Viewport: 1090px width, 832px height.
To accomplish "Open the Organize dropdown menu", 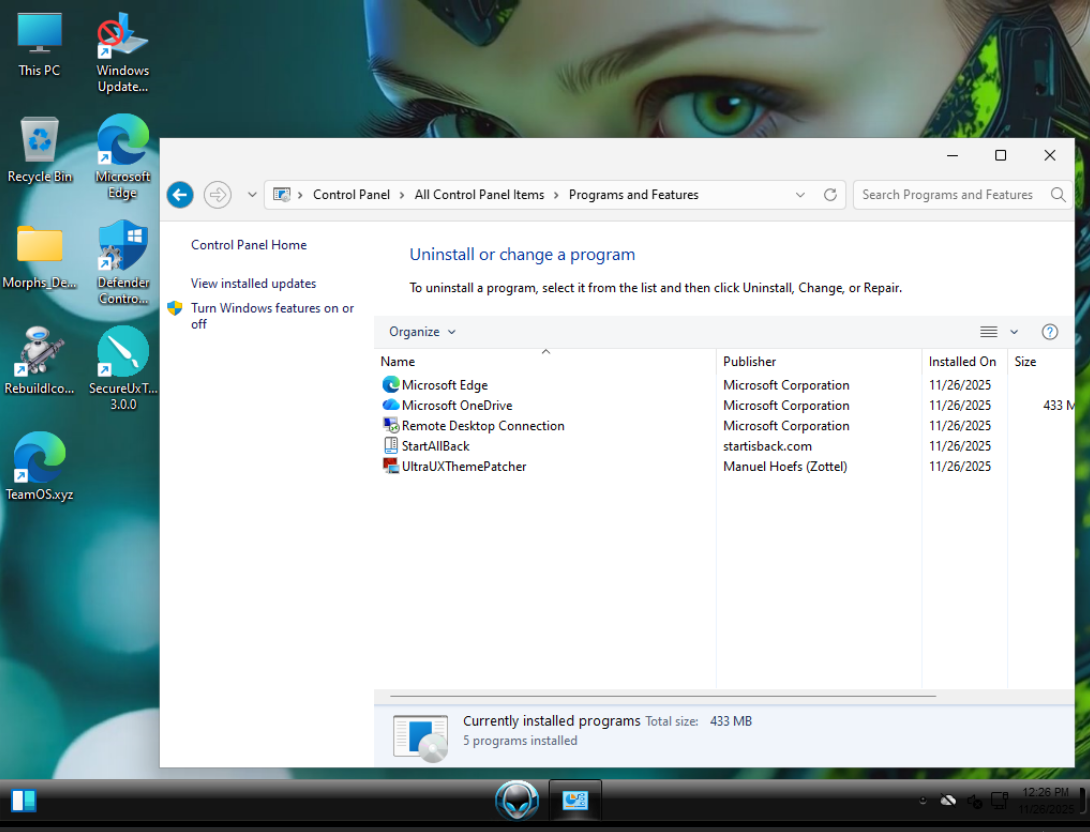I will [422, 332].
